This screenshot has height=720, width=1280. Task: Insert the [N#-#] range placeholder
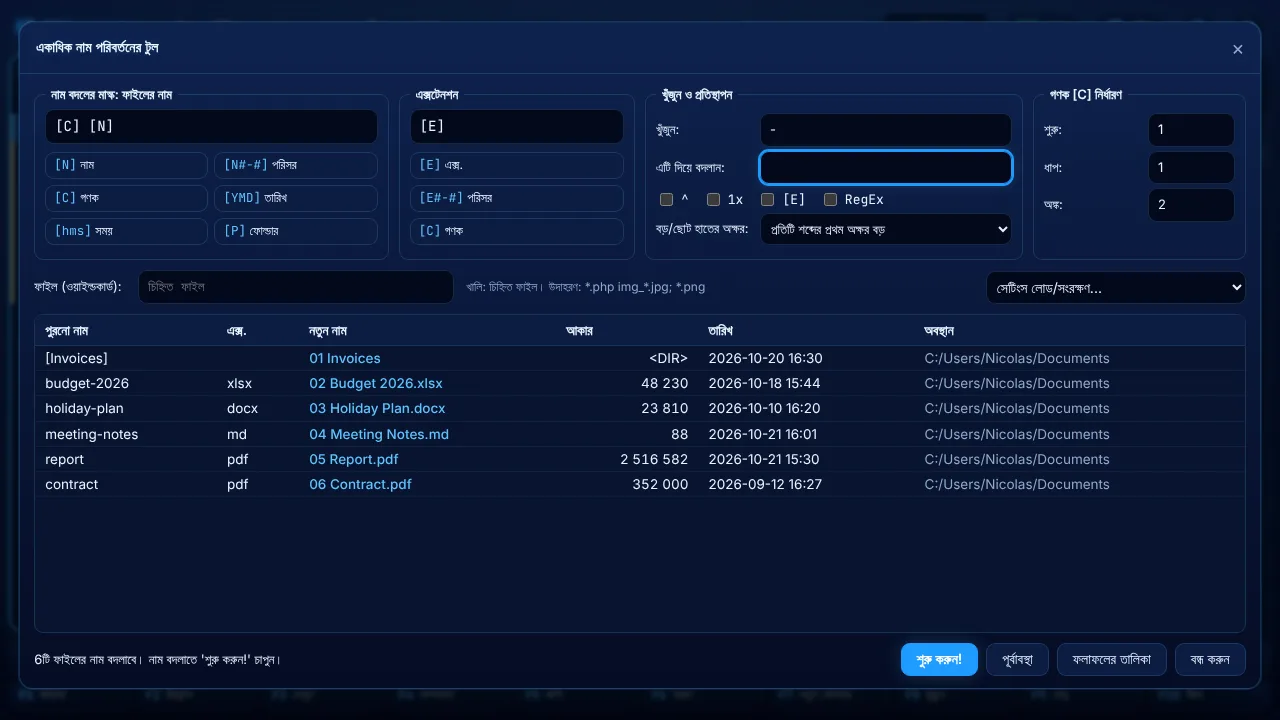tap(296, 165)
